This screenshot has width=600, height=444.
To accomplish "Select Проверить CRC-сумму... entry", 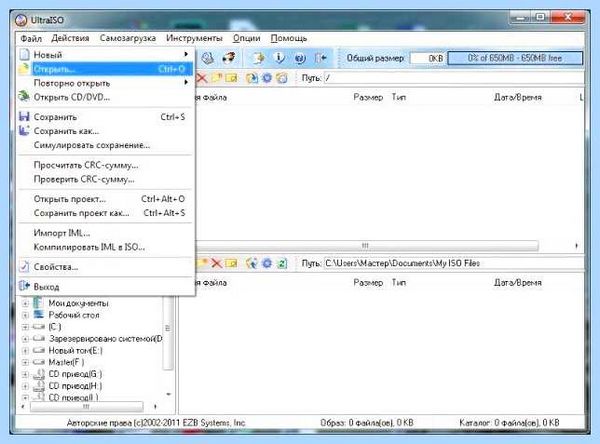I will pos(105,180).
